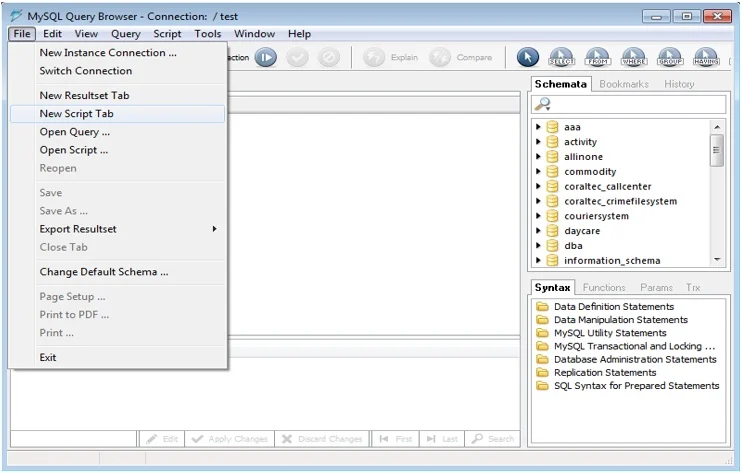This screenshot has width=742, height=473.
Task: Click the Edit button below the resultset
Action: (162, 439)
